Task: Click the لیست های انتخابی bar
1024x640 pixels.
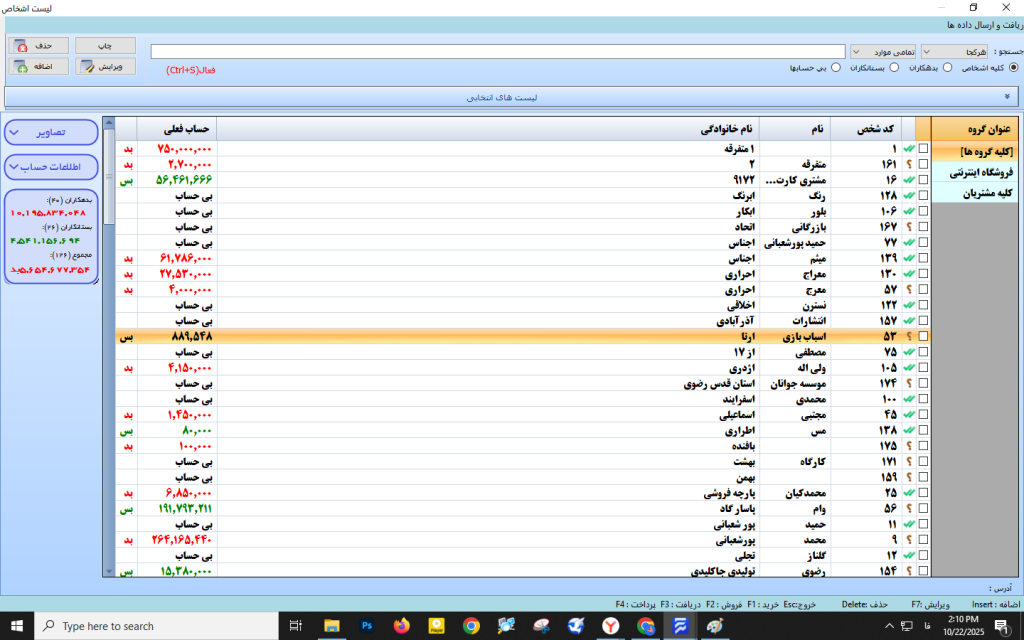Action: click(512, 97)
